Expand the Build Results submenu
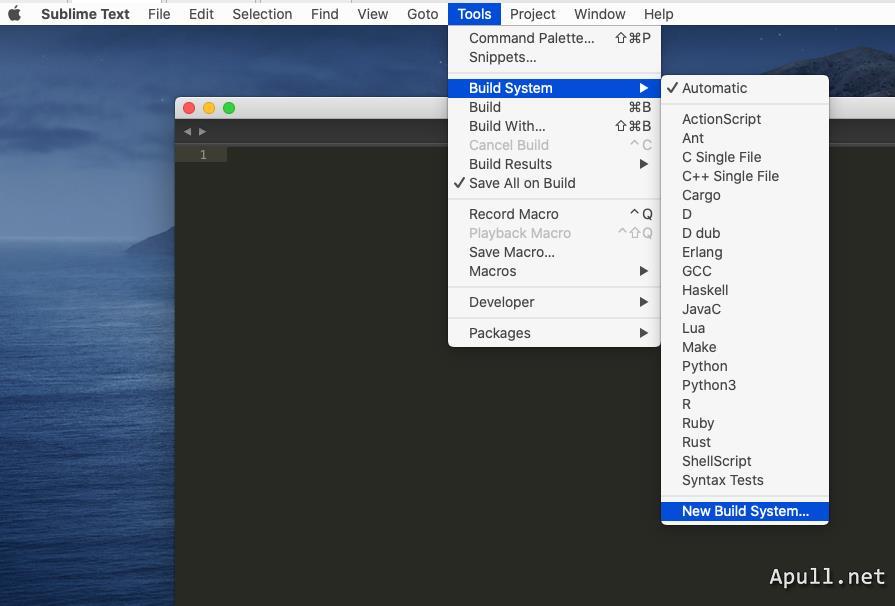895x606 pixels. coord(554,164)
